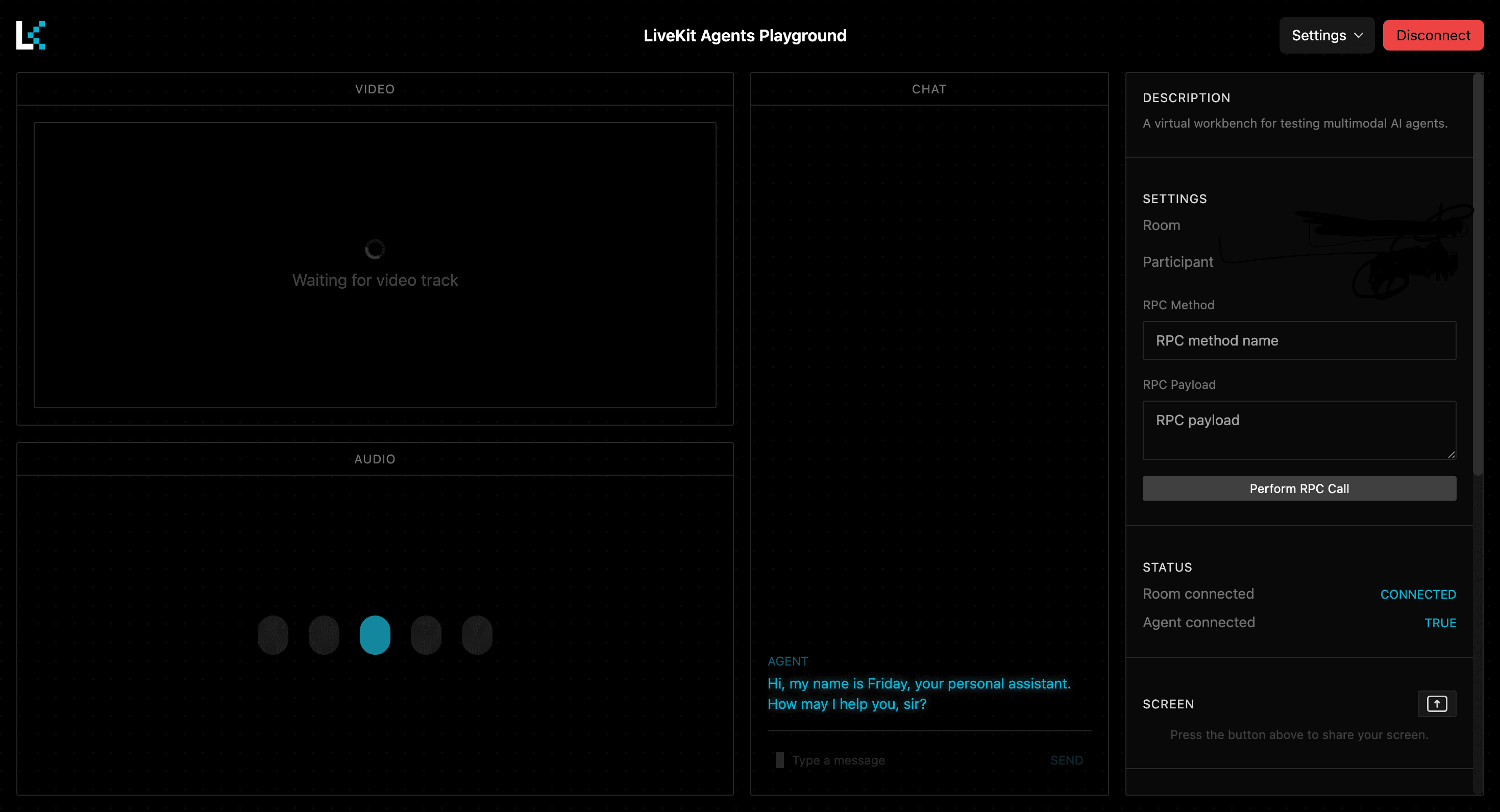Click the Room settings label

[1161, 225]
